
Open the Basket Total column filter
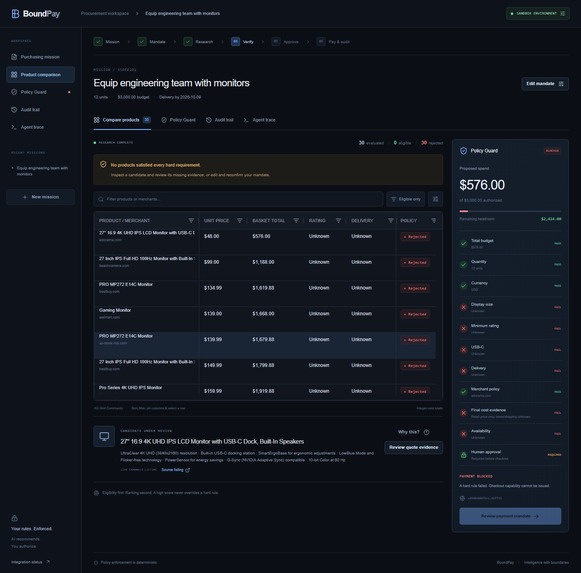coord(296,221)
